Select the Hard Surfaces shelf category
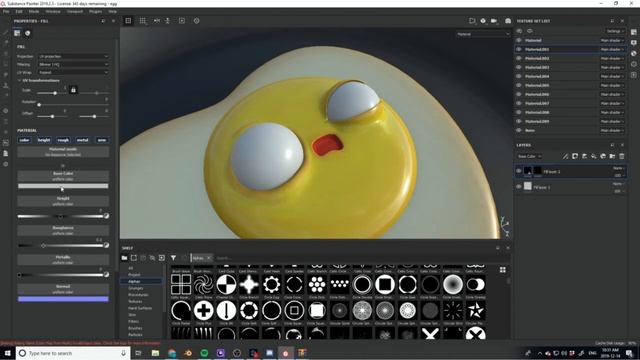This screenshot has height=360, width=640. [140, 308]
